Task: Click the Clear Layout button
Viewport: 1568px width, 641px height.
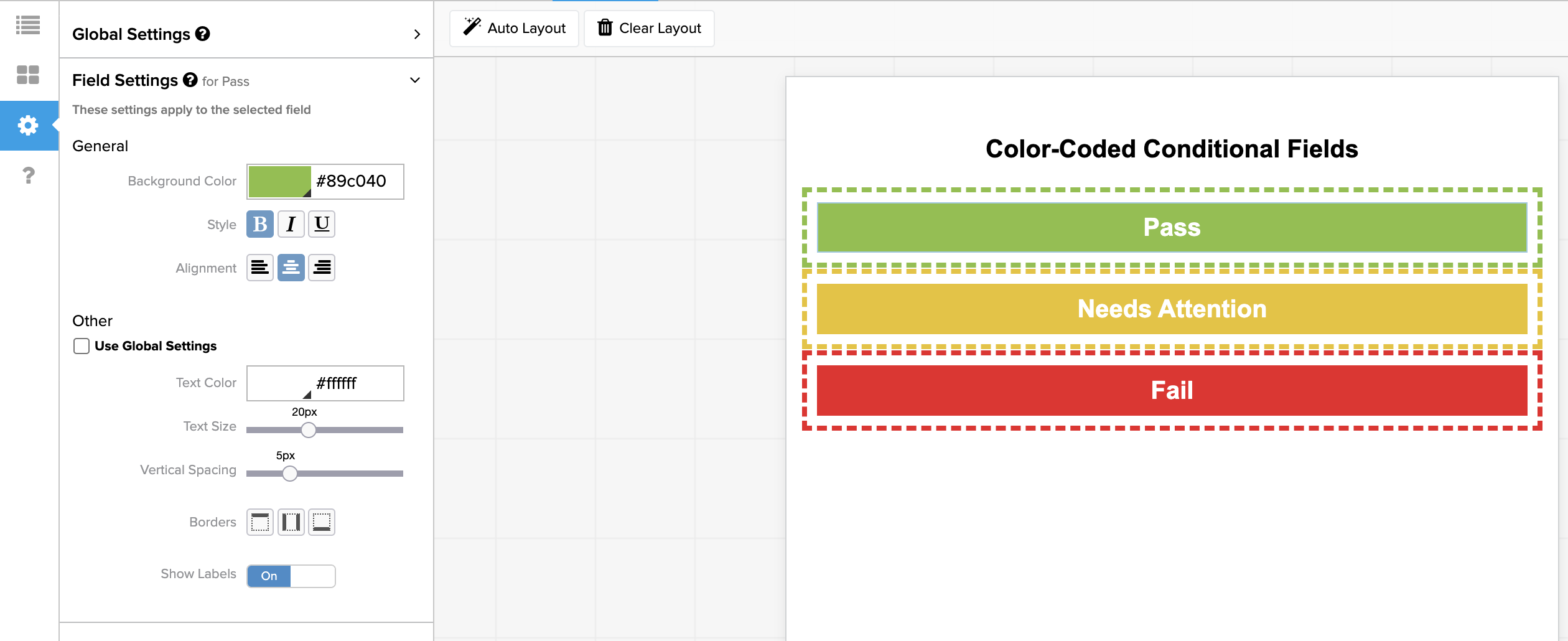Action: click(x=649, y=28)
